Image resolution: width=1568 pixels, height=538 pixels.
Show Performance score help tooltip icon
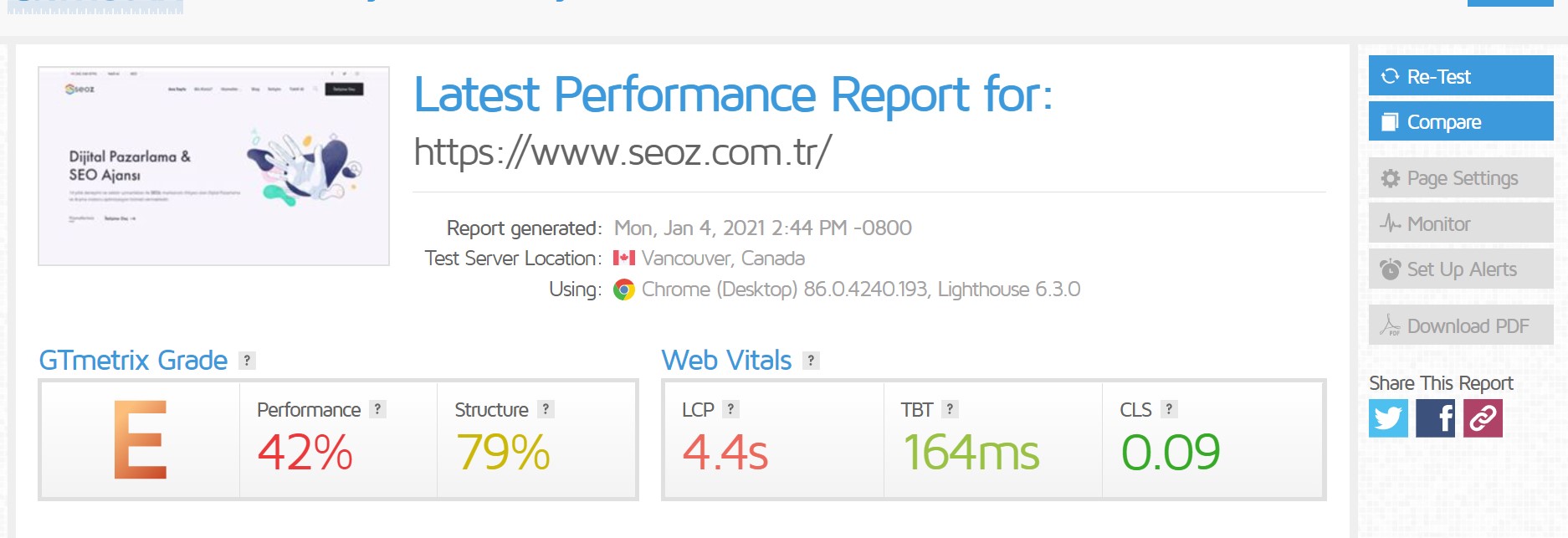[x=377, y=409]
